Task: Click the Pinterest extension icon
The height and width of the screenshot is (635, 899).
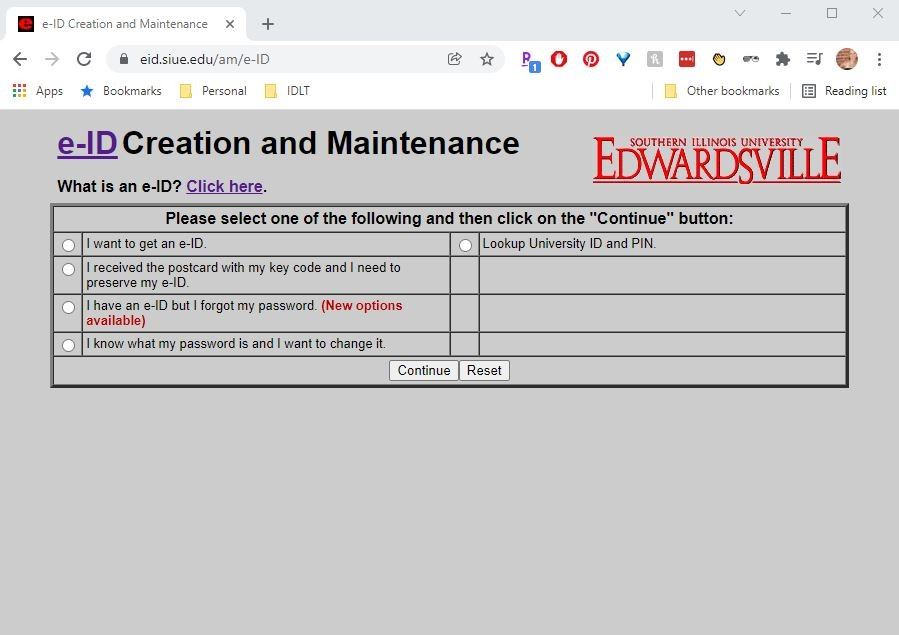Action: point(591,59)
